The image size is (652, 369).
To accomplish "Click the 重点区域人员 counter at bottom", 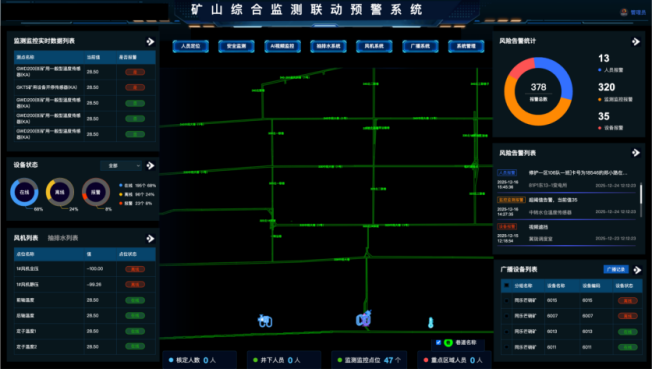I will [454, 360].
